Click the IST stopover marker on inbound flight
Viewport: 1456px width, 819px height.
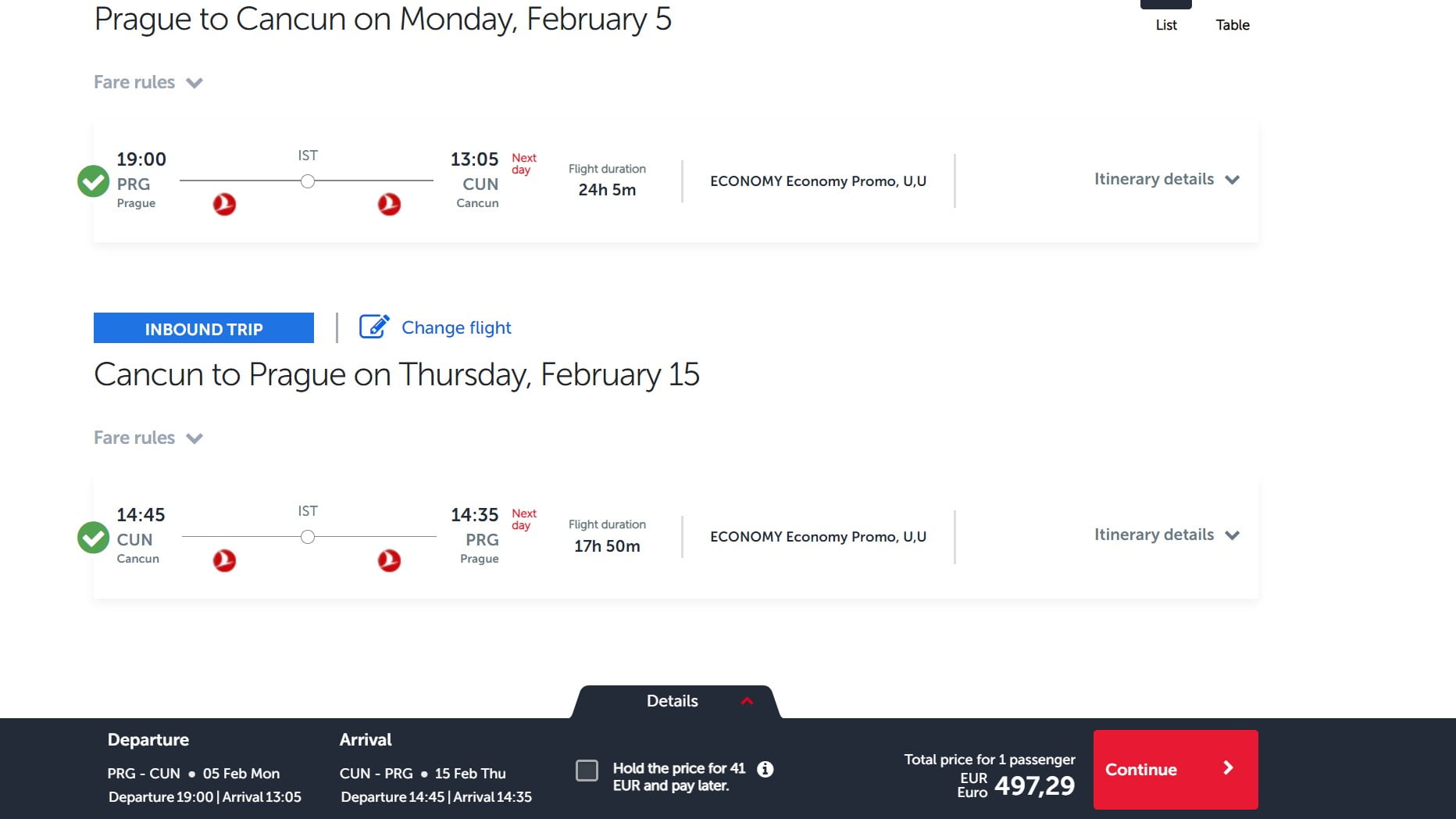pos(308,537)
